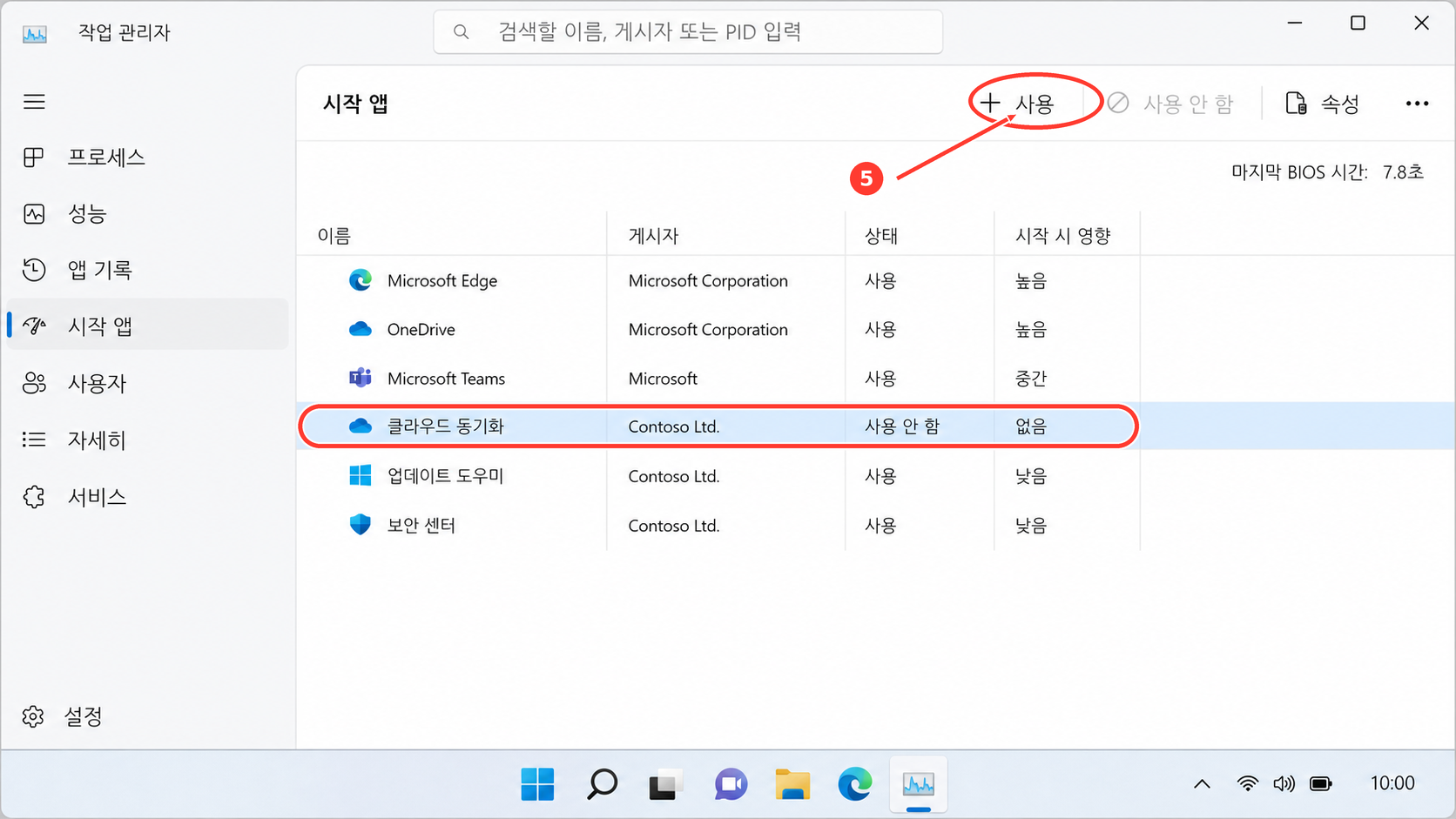Click the Task Manager taskbar icon
The height and width of the screenshot is (819, 1456).
click(919, 785)
